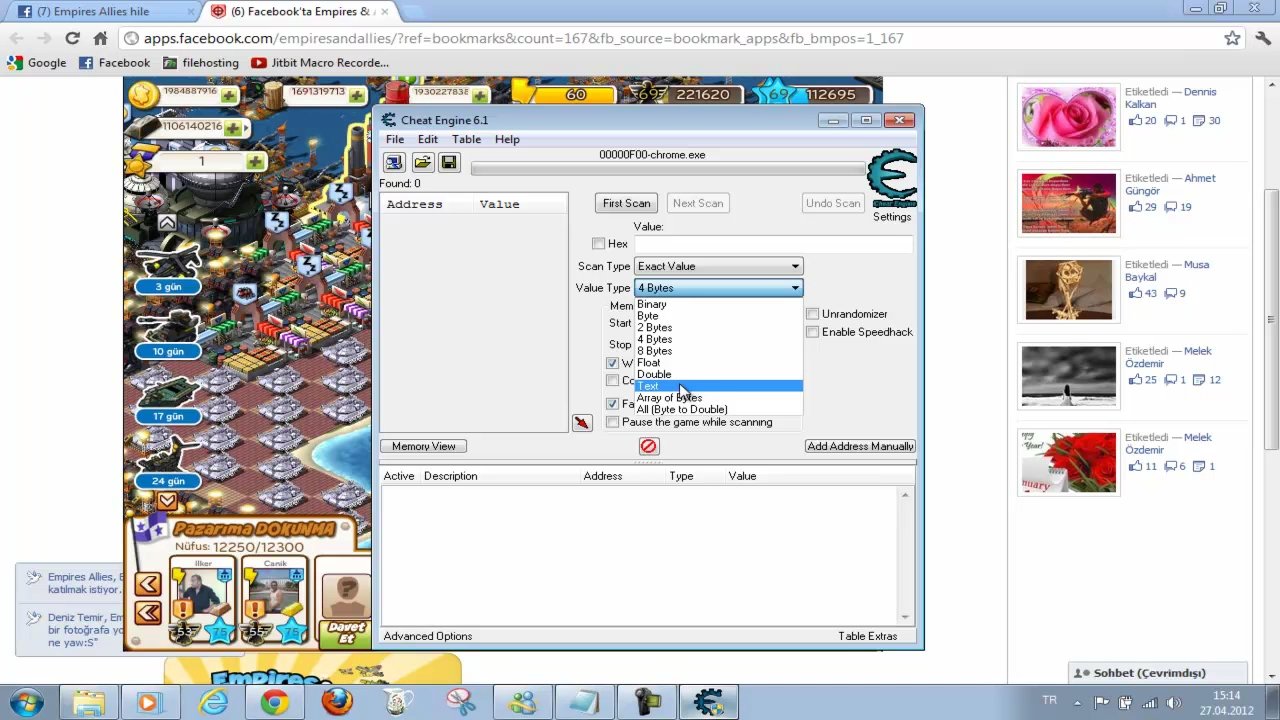
Task: Open Chrome wrench menu icon
Action: (1262, 38)
